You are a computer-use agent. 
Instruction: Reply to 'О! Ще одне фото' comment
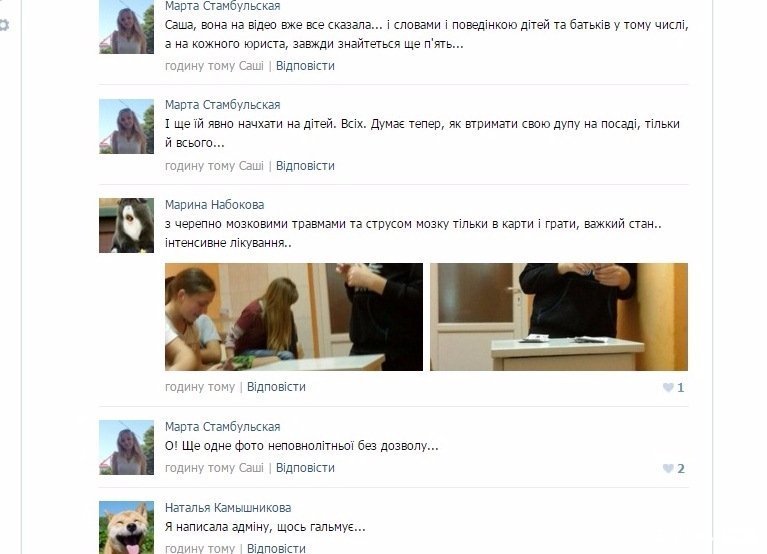(x=305, y=468)
